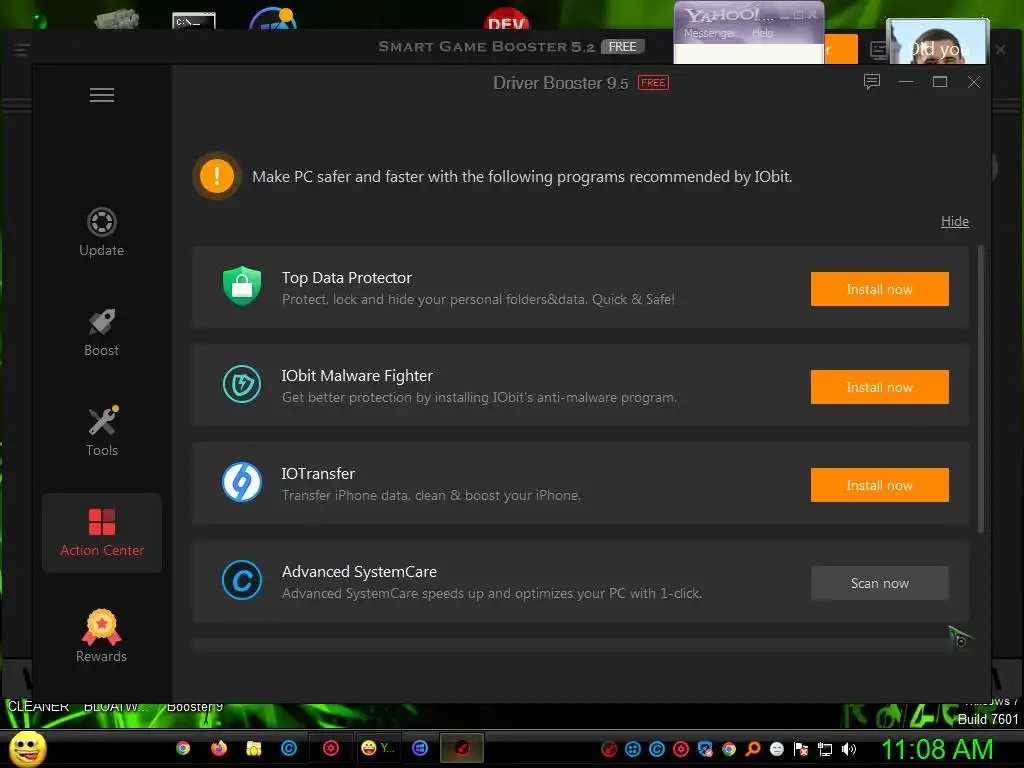Open Messenger menu in Yahoo window
The width and height of the screenshot is (1024, 768).
click(x=709, y=33)
